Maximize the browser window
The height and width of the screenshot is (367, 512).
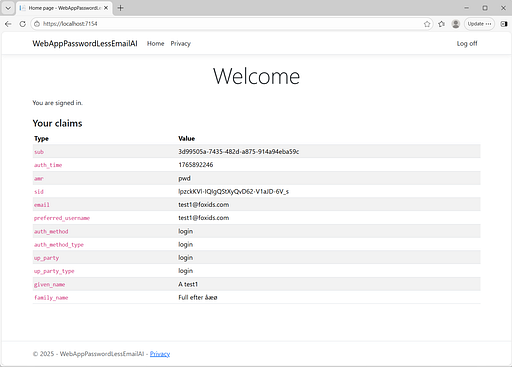485,8
